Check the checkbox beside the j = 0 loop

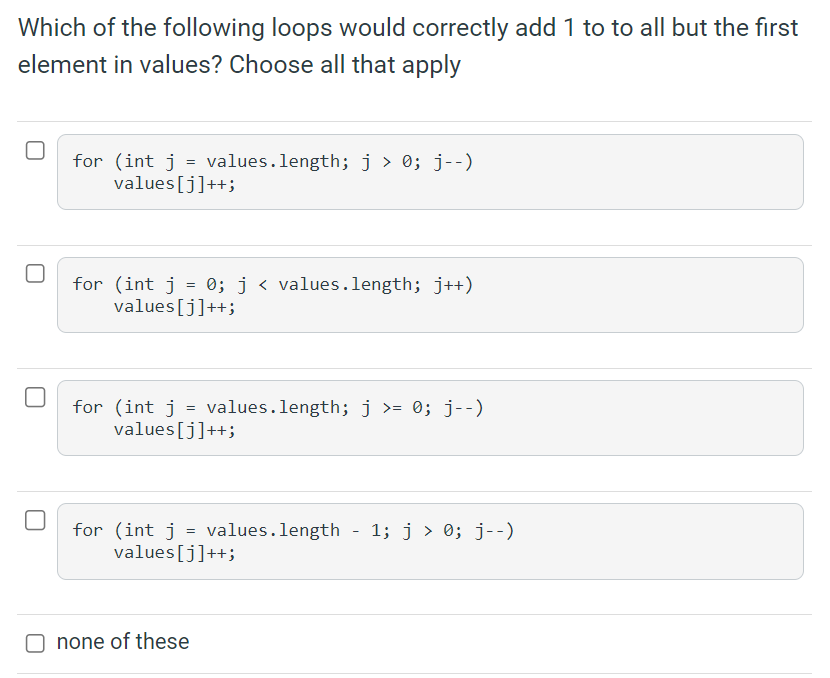point(35,271)
